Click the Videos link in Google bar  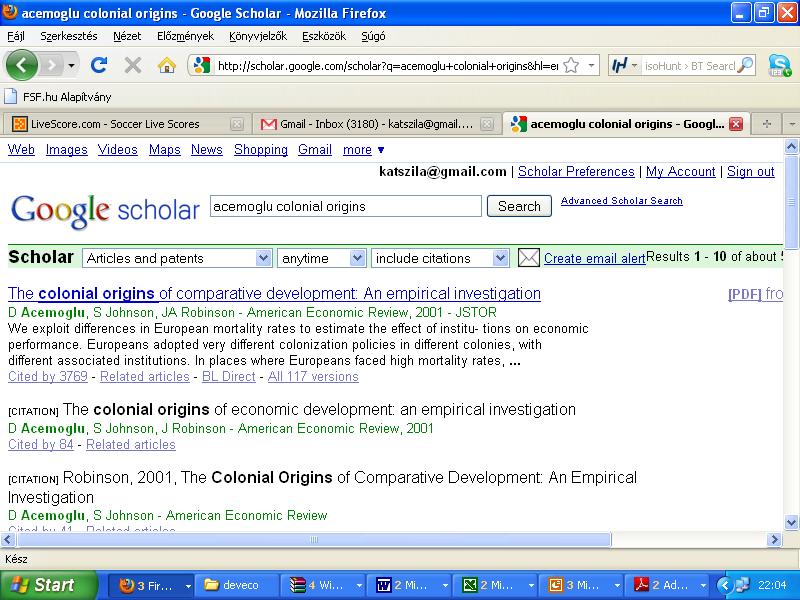coord(118,149)
